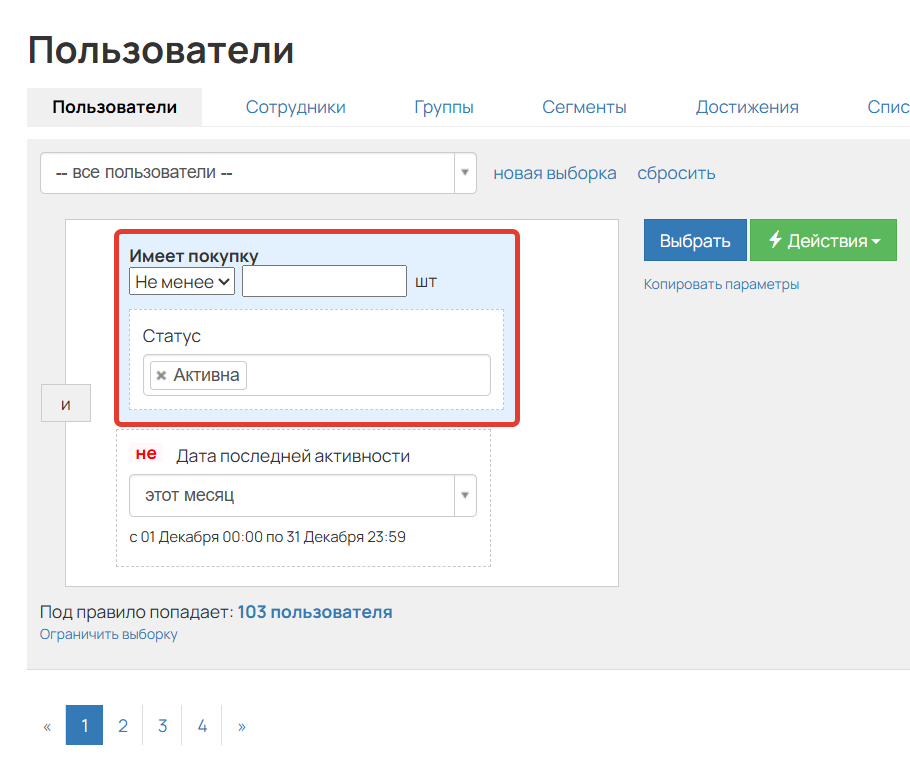This screenshot has height=766, width=910.
Task: Open the "Не менее" comparison combo box
Action: (180, 281)
